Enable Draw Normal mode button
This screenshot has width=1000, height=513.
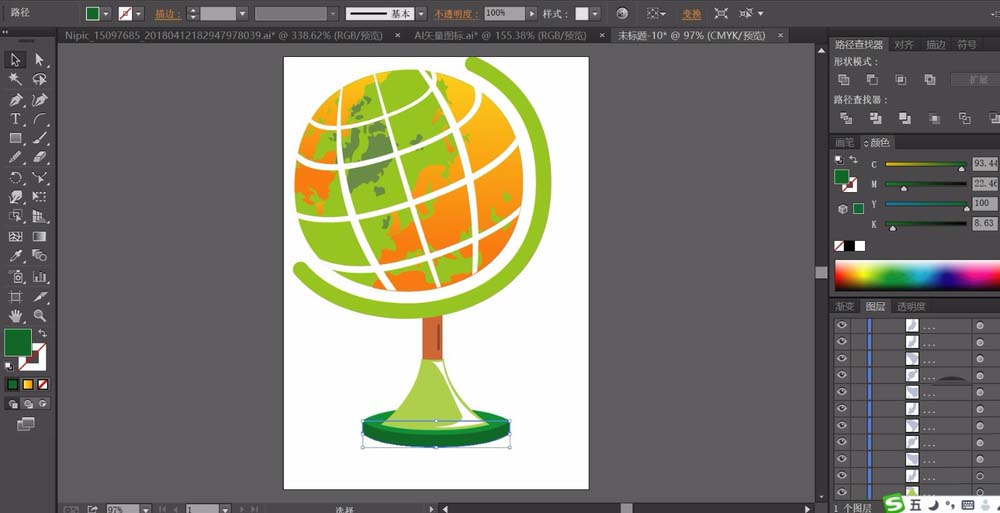coord(13,403)
